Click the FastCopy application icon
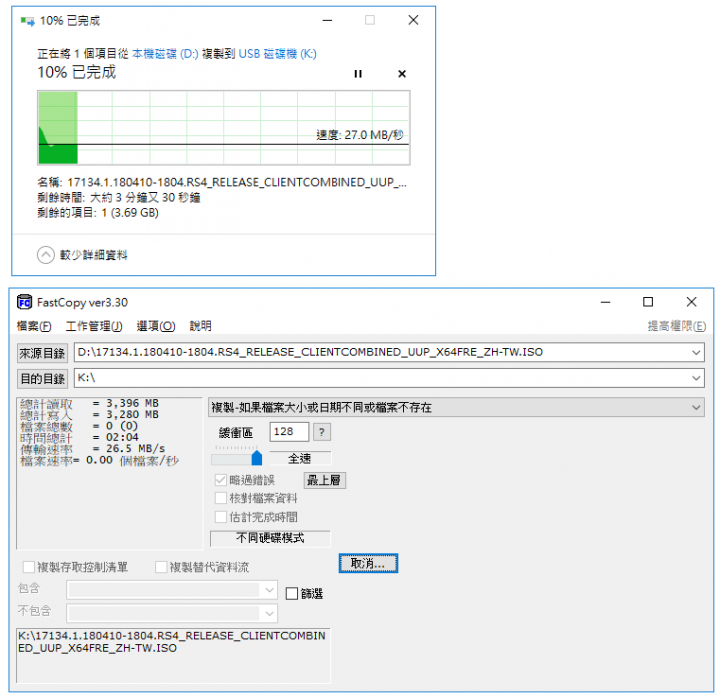This screenshot has width=720, height=699. tap(24, 302)
